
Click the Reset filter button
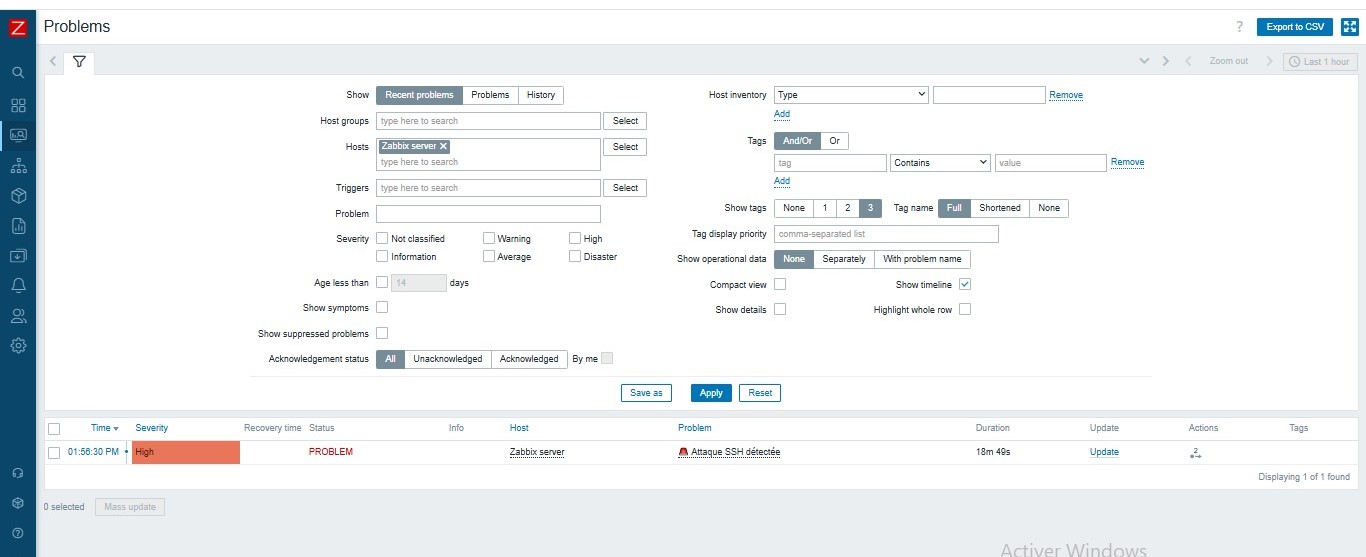click(760, 393)
